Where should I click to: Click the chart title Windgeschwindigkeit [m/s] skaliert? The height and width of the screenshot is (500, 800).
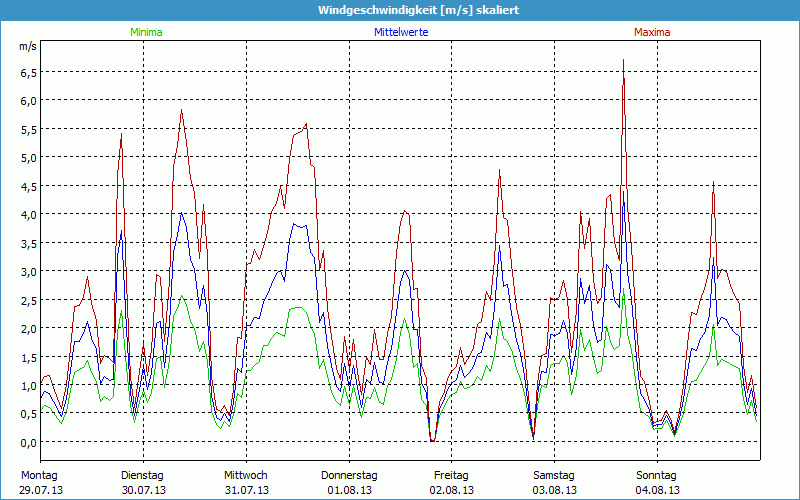(x=419, y=10)
